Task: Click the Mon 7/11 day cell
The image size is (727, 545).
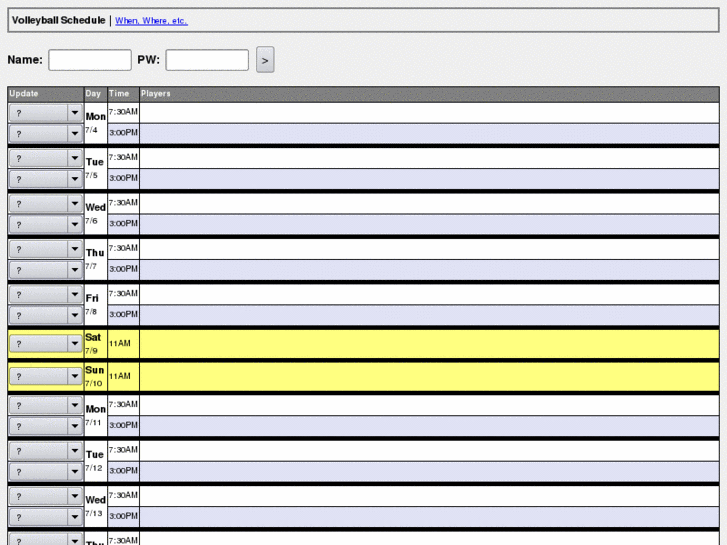Action: coord(96,416)
